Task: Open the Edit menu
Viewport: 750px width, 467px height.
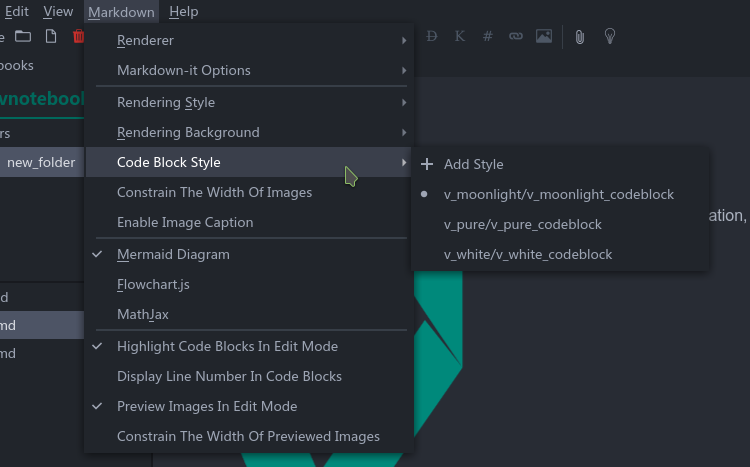Action: (17, 11)
